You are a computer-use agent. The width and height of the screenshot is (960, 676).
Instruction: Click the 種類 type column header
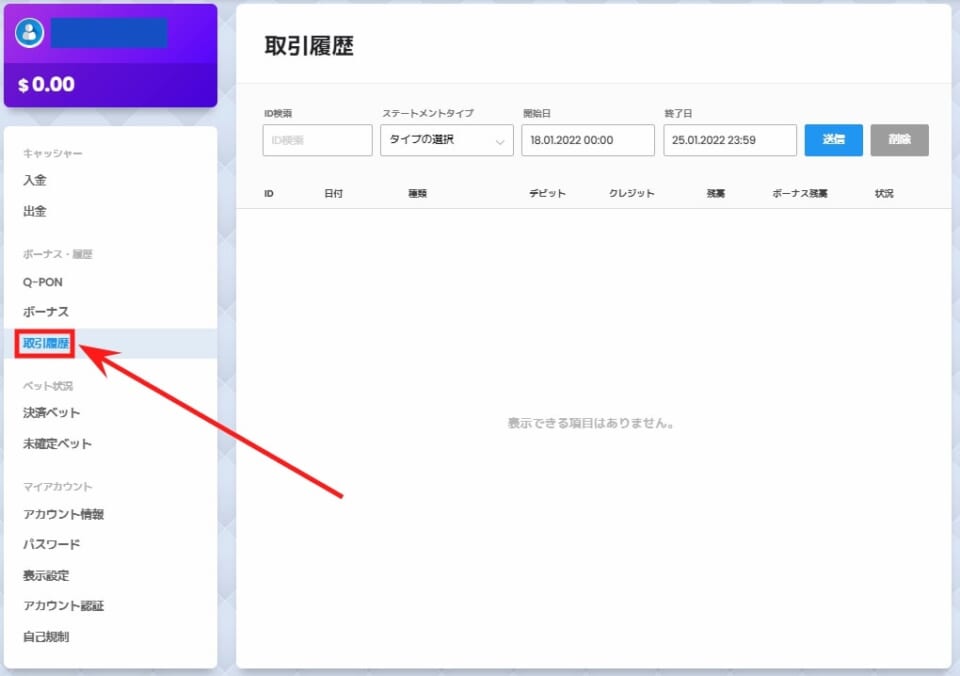click(418, 193)
